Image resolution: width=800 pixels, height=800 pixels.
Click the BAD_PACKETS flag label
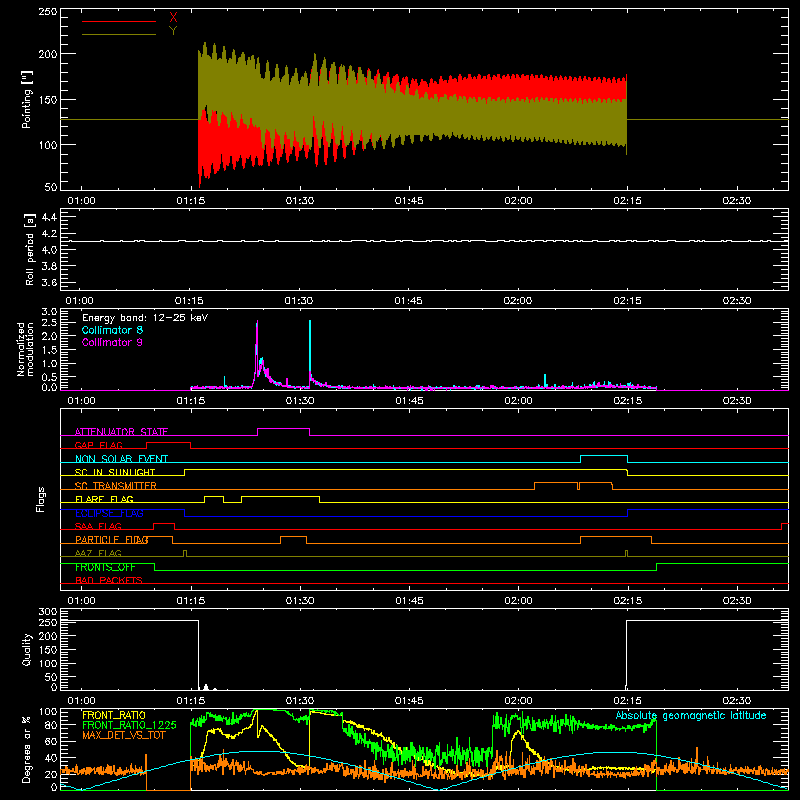109,580
